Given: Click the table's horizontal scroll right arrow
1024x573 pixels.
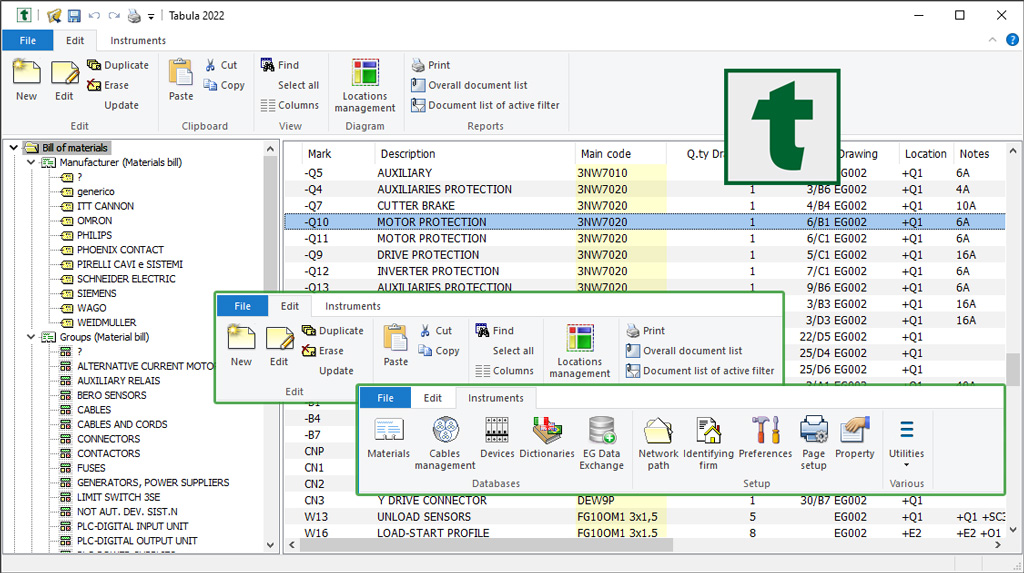Looking at the screenshot, I should click(997, 545).
